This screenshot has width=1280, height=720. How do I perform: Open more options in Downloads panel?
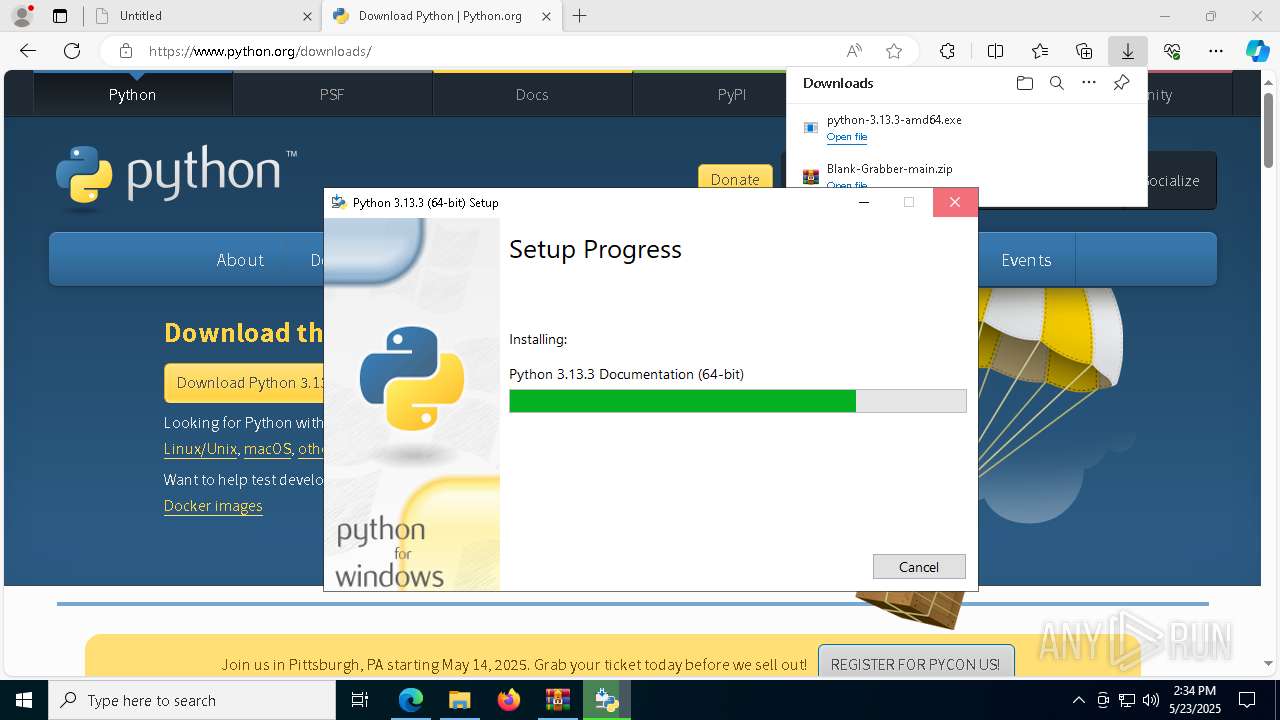click(x=1089, y=83)
